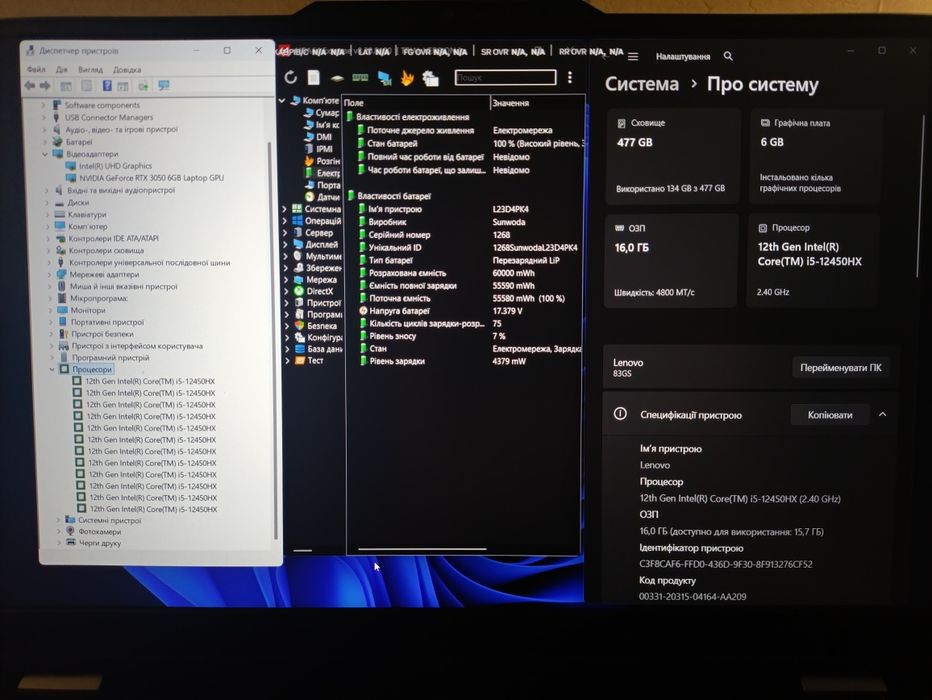Click the monitor scan icon in Device Manager toolbar
This screenshot has width=932, height=700.
coord(163,86)
